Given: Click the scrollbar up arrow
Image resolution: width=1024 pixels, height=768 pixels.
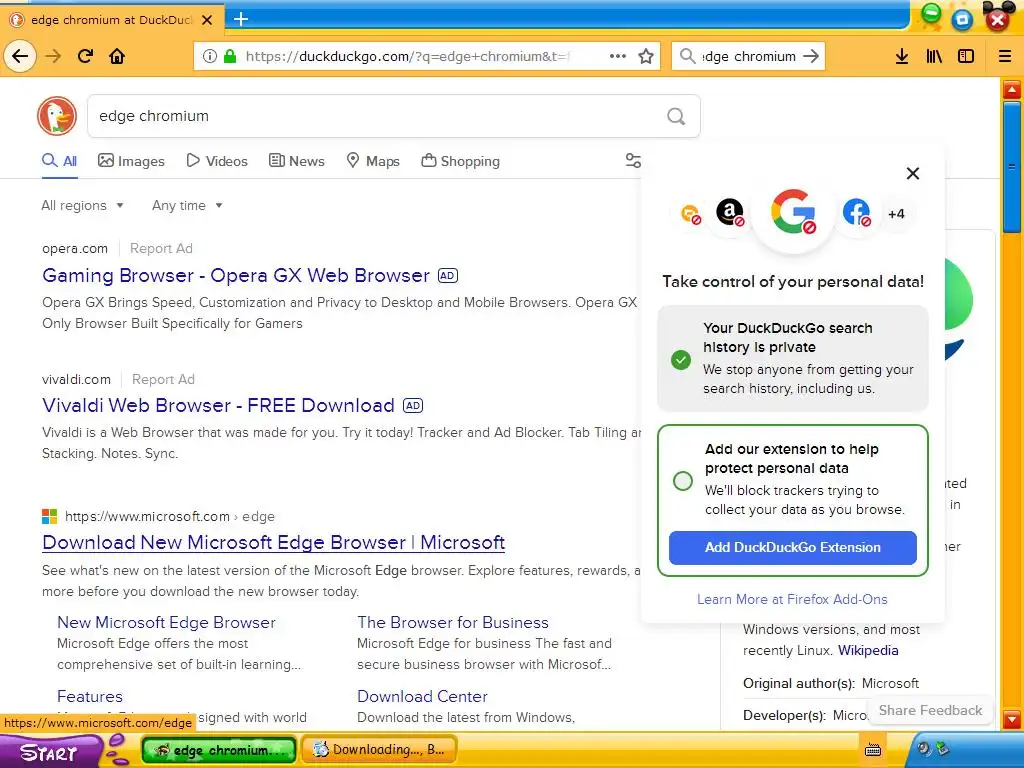Looking at the screenshot, I should pyautogui.click(x=1012, y=89).
